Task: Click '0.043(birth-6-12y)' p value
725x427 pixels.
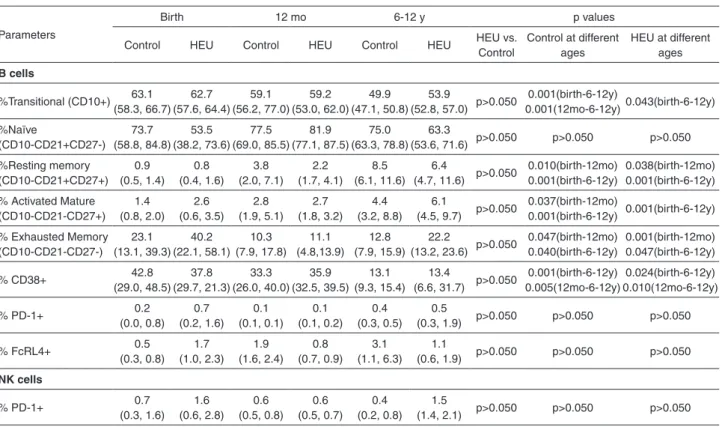Action: pos(670,102)
